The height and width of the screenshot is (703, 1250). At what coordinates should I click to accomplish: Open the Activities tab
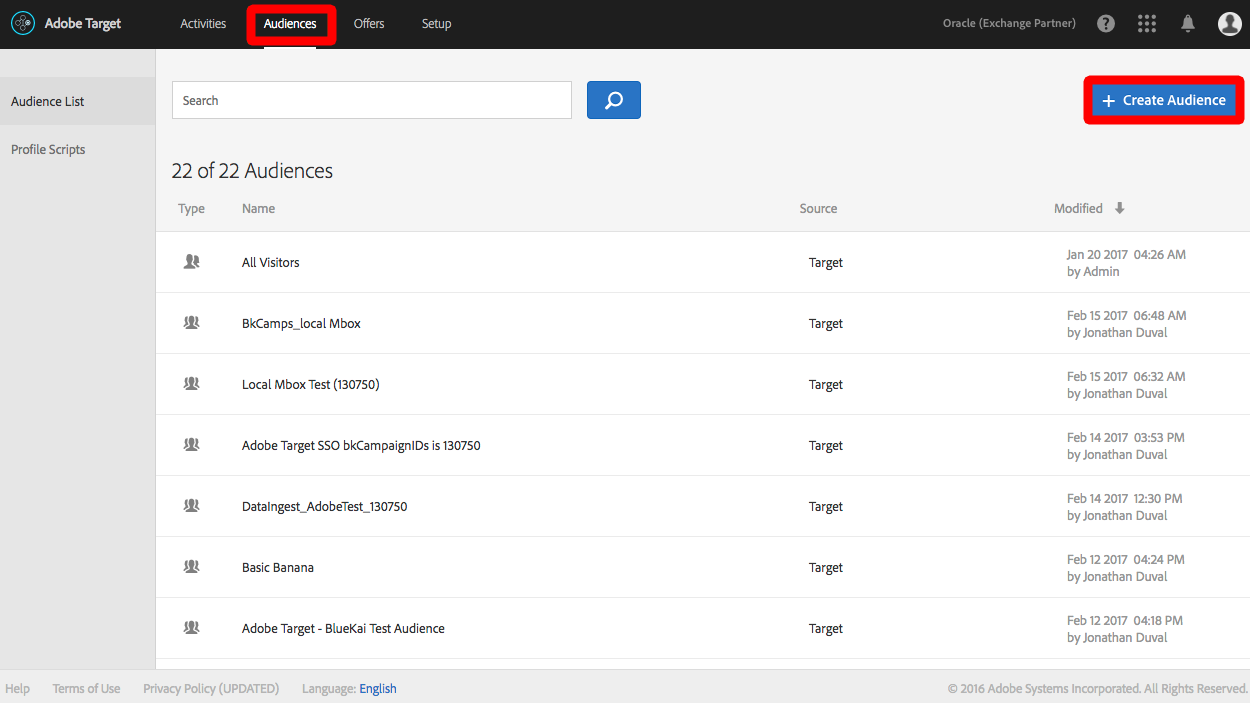click(203, 24)
